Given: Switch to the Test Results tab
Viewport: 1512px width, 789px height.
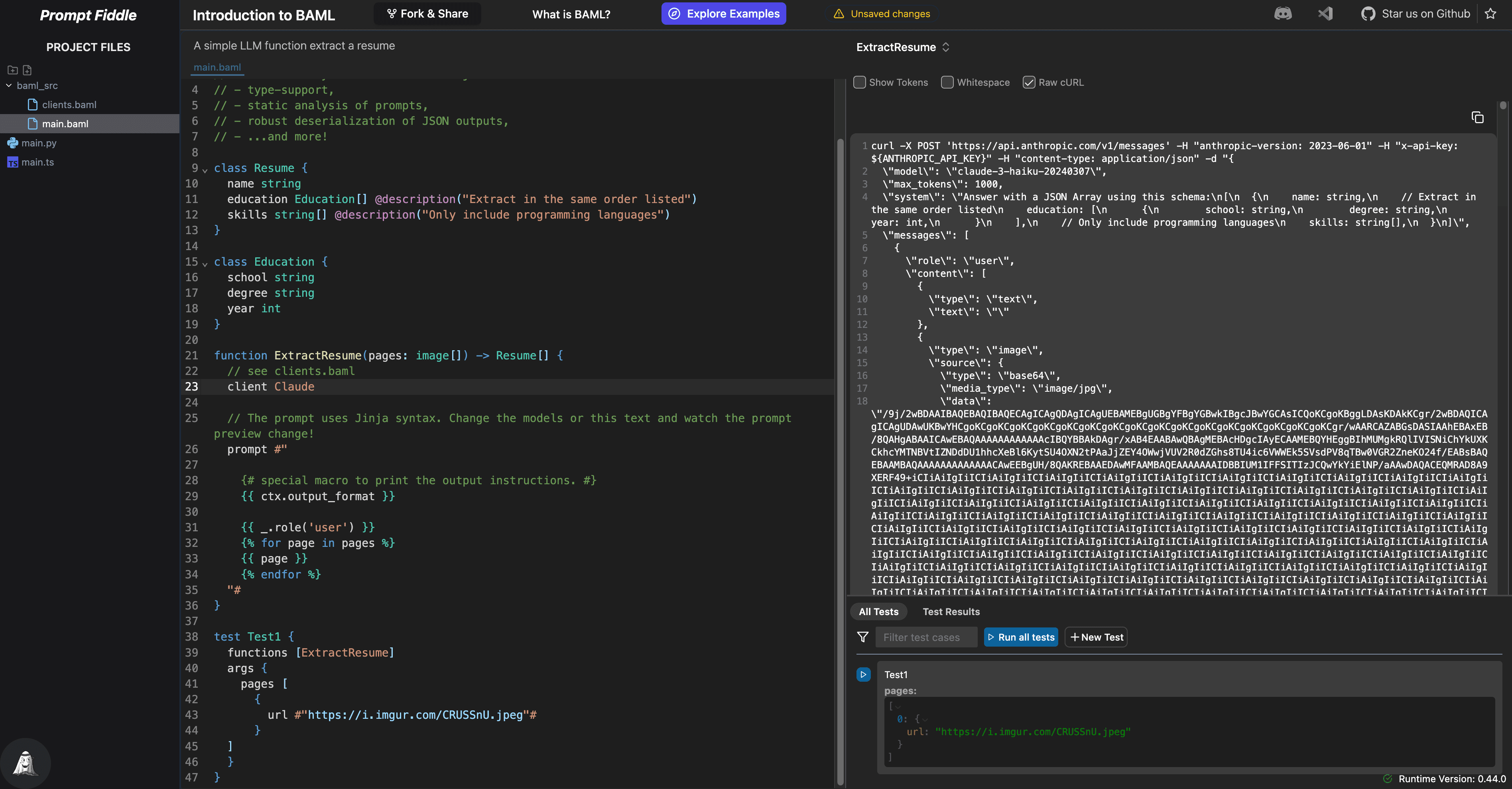Looking at the screenshot, I should [950, 612].
